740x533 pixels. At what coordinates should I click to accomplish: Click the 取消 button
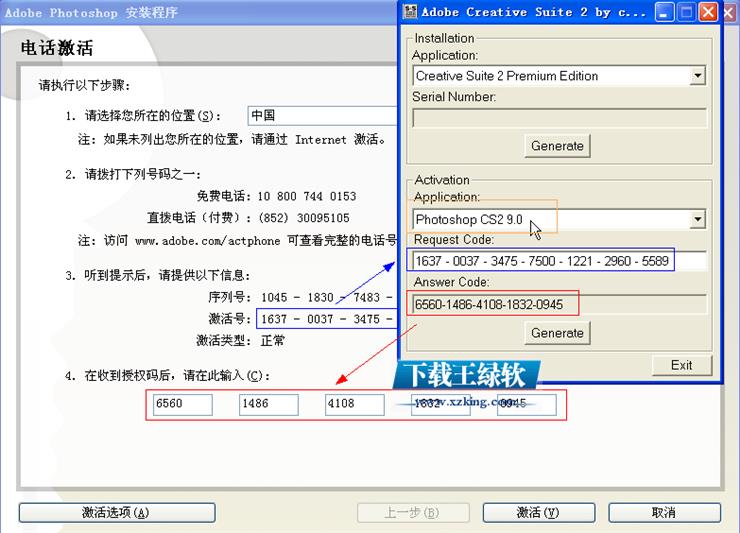click(x=664, y=513)
